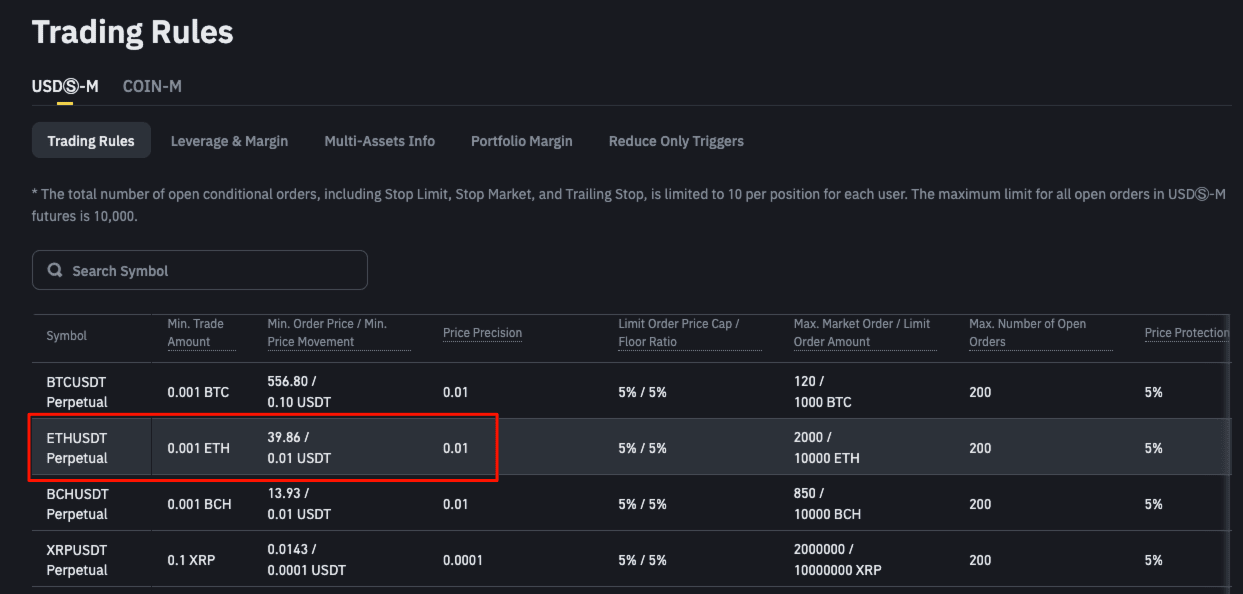The image size is (1243, 594).
Task: Open the Leverage & Margin tab
Action: 229,141
